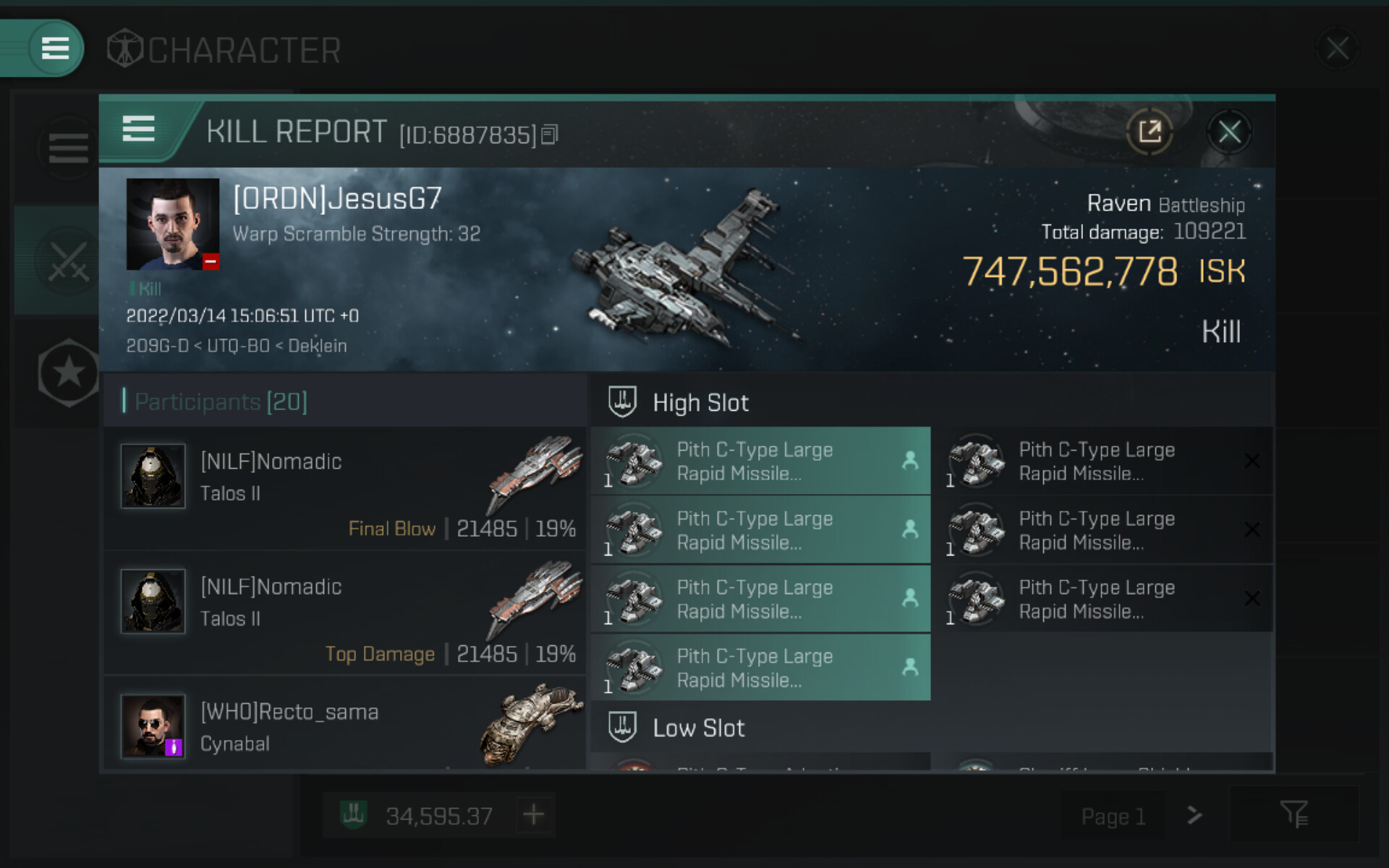Select fourth highlighted Pith C-Type launcher

click(761, 668)
